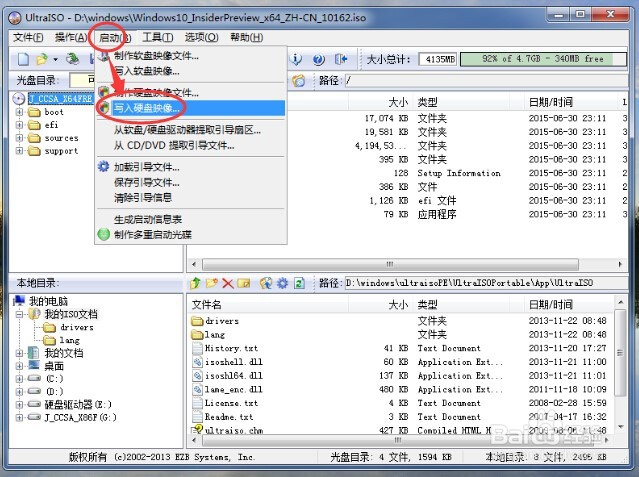The height and width of the screenshot is (477, 639).
Task: Click the New file toolbar icon
Action: click(23, 60)
